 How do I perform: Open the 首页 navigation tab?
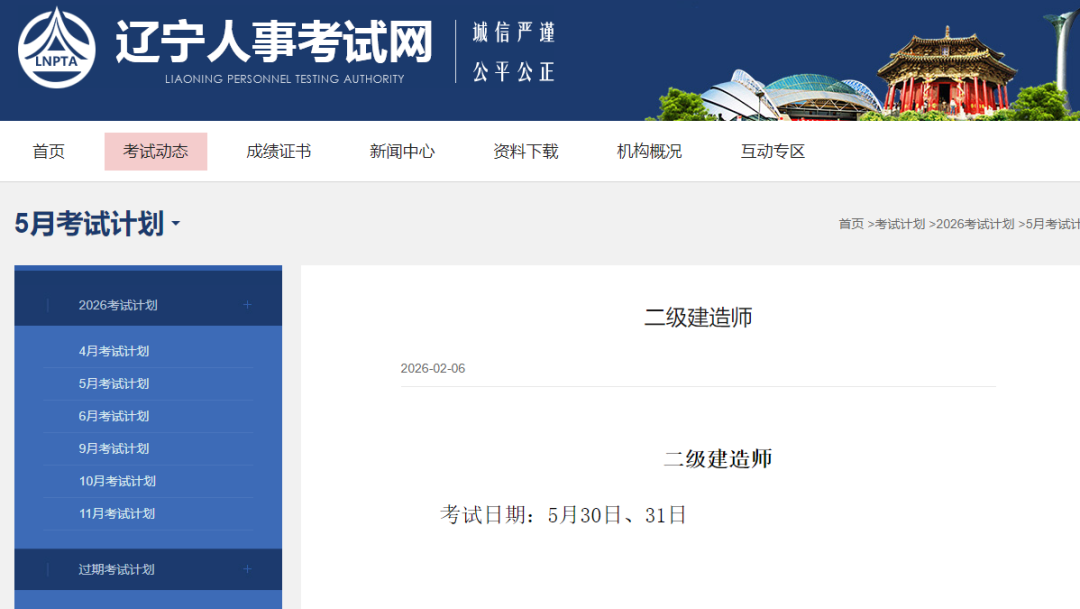pos(49,152)
